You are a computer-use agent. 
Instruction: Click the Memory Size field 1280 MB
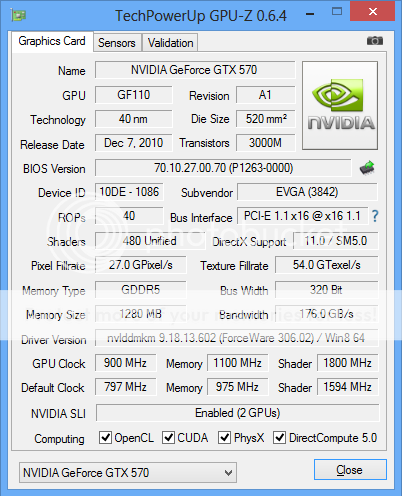pyautogui.click(x=141, y=314)
